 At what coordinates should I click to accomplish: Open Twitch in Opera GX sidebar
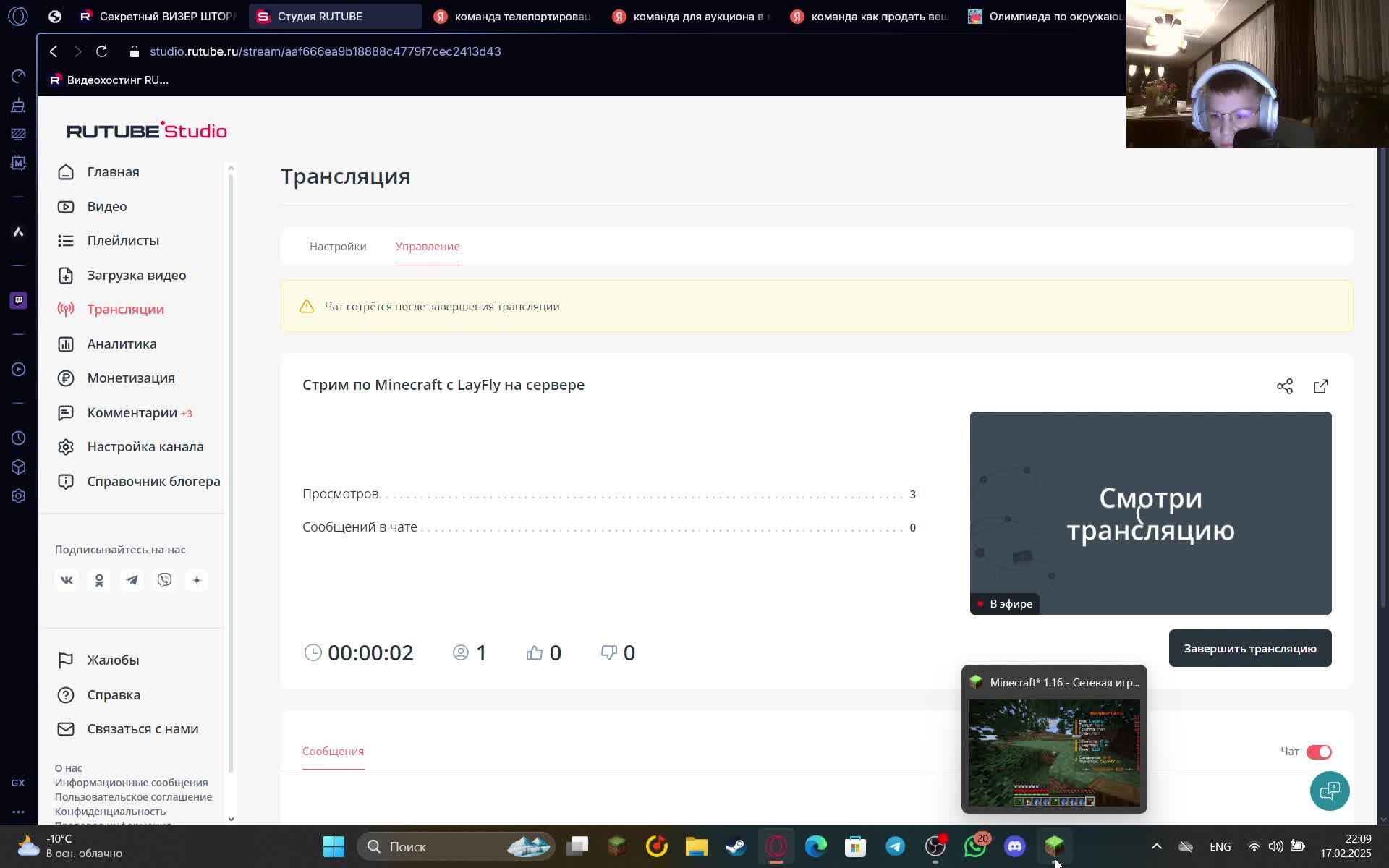pyautogui.click(x=19, y=300)
